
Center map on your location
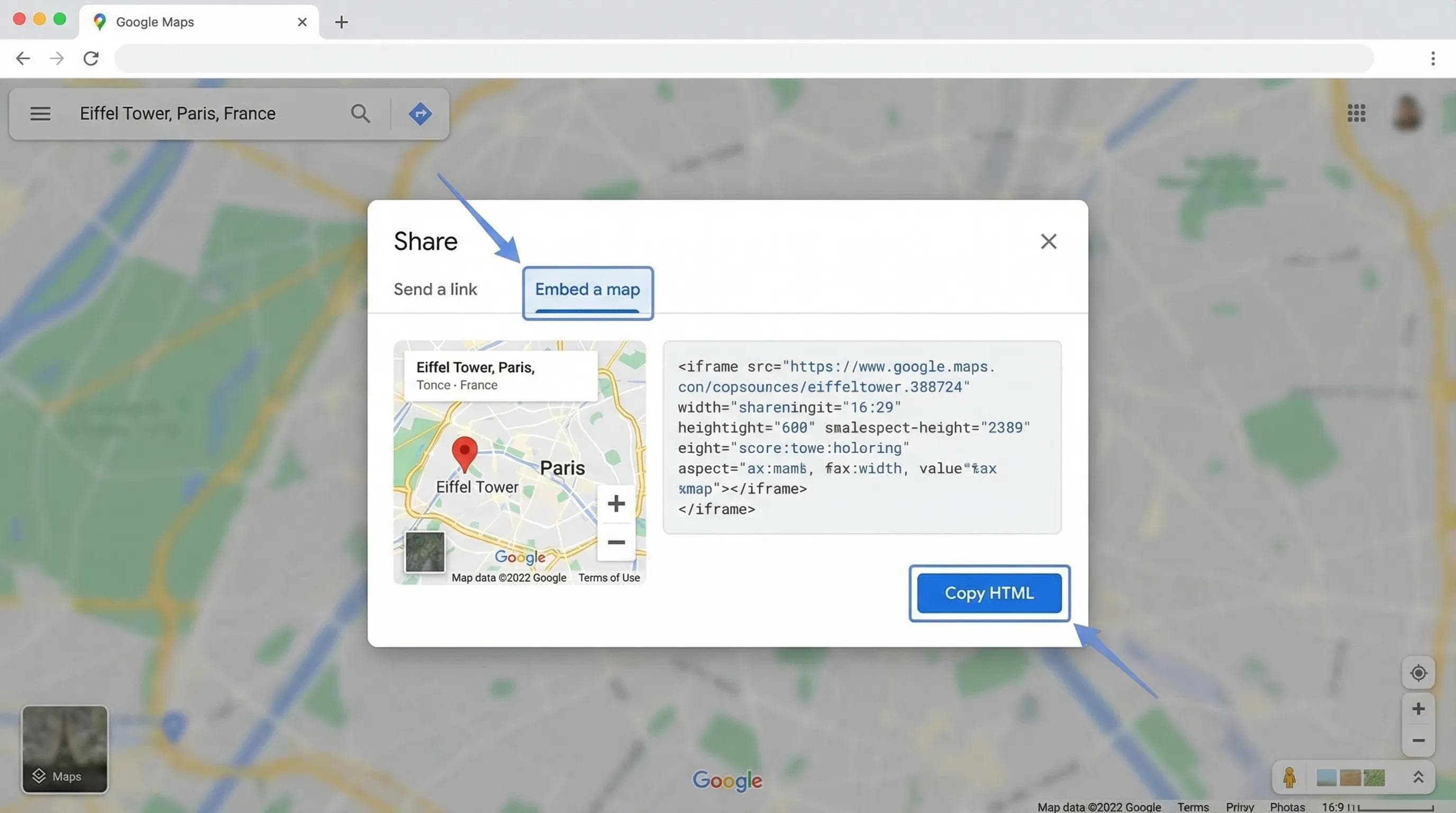point(1417,673)
